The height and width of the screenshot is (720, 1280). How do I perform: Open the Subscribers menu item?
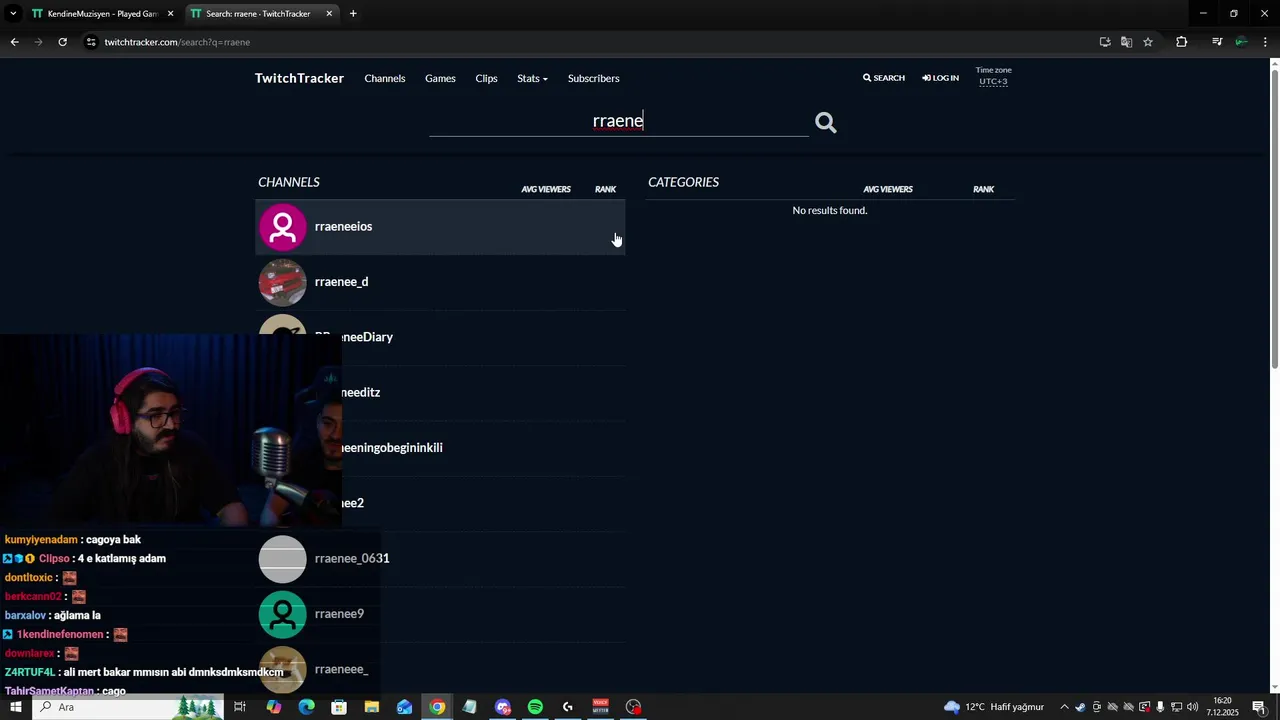(x=593, y=78)
